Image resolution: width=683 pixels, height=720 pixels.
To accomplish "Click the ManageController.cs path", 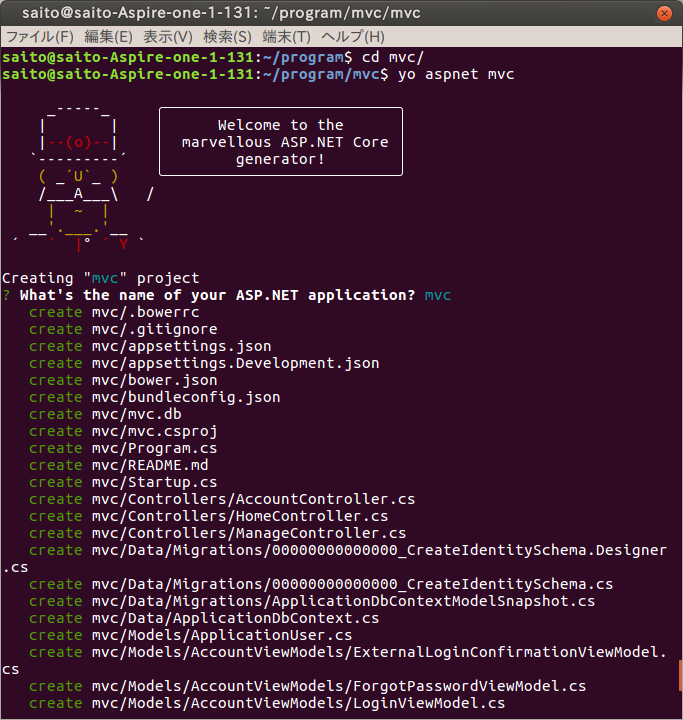I will [x=248, y=533].
